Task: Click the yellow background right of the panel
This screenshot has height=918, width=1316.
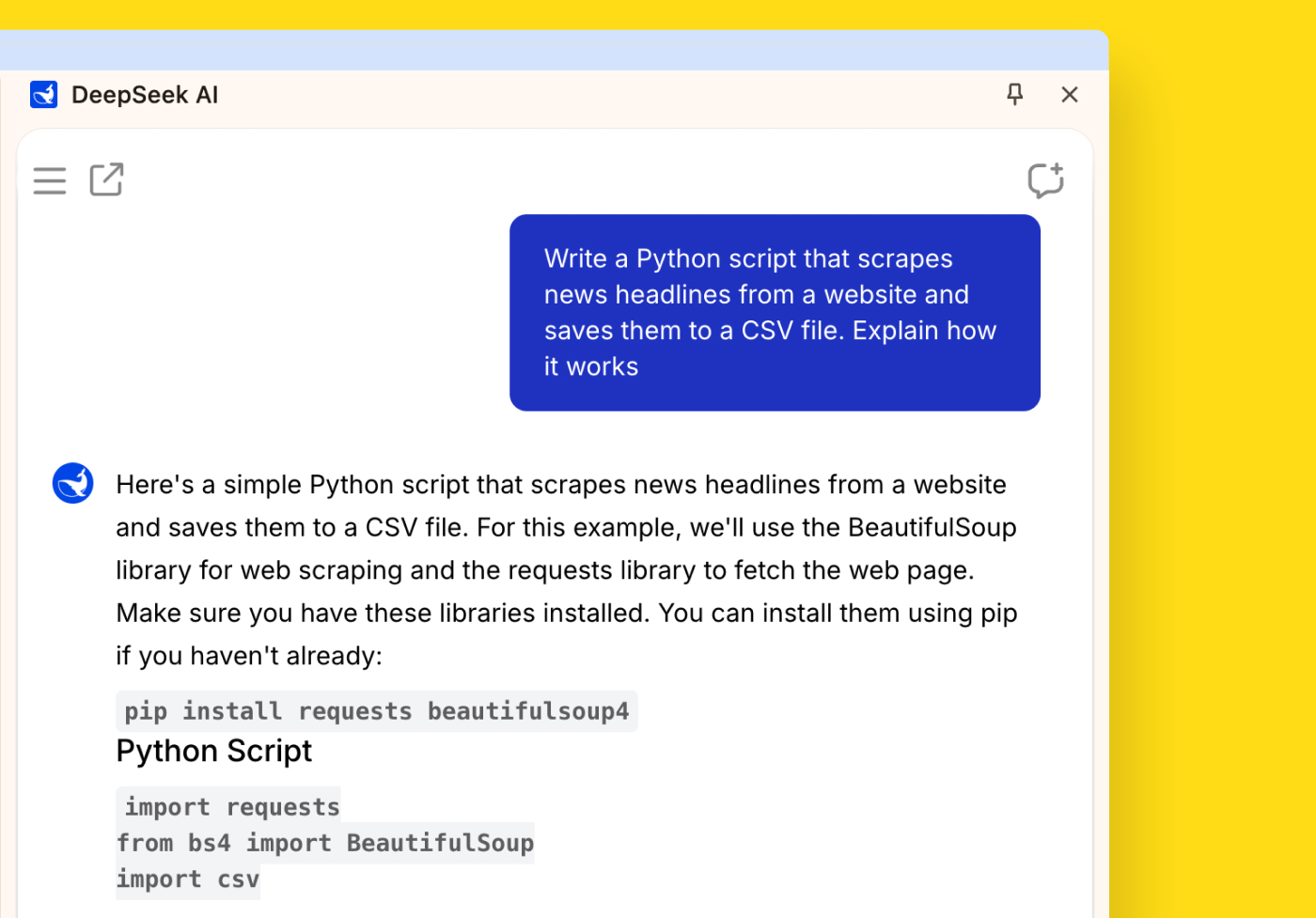Action: tap(1213, 470)
